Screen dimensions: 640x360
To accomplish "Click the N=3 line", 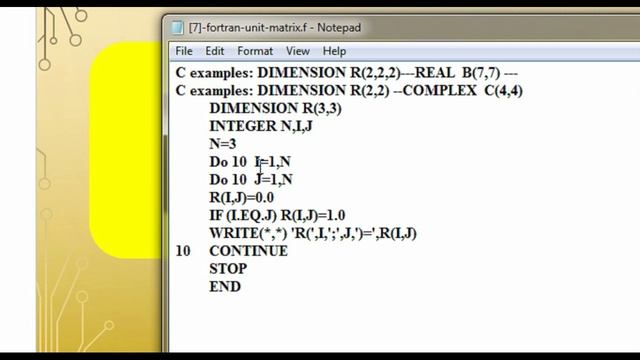I will point(223,144).
